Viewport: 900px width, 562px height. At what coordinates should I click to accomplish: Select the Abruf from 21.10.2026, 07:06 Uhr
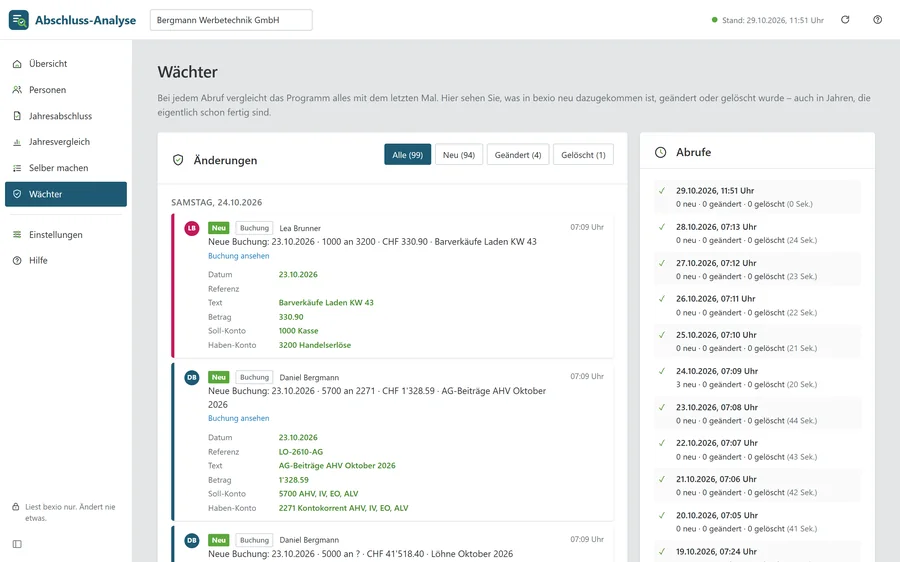757,486
